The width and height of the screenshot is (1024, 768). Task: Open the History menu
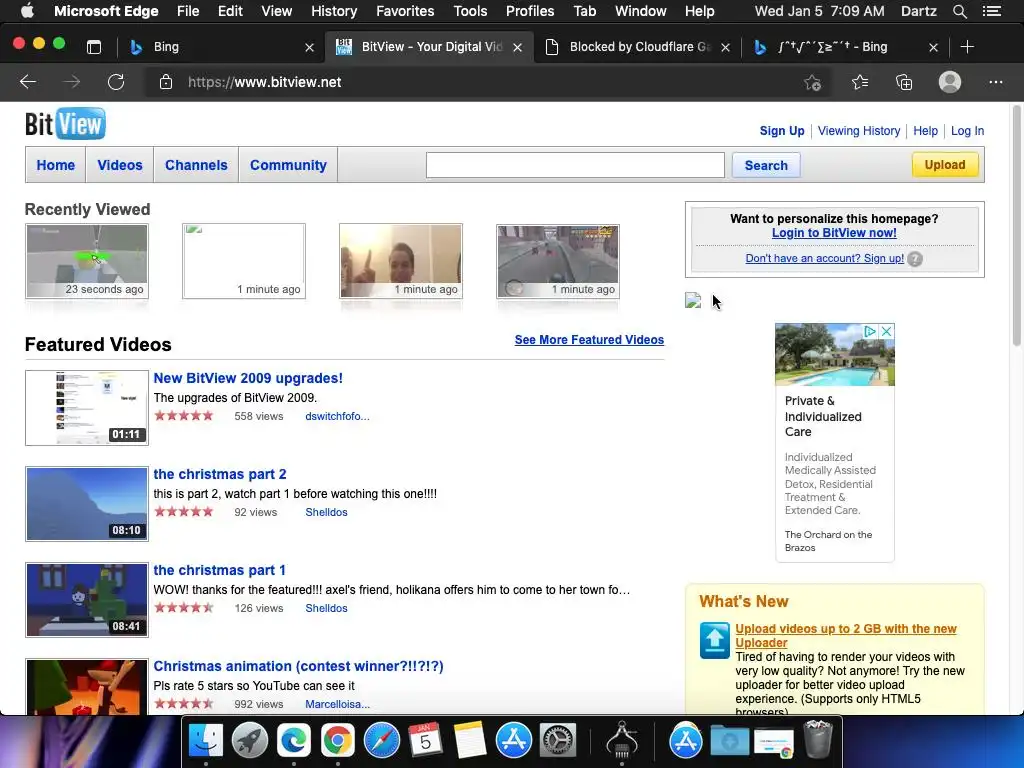click(x=334, y=11)
